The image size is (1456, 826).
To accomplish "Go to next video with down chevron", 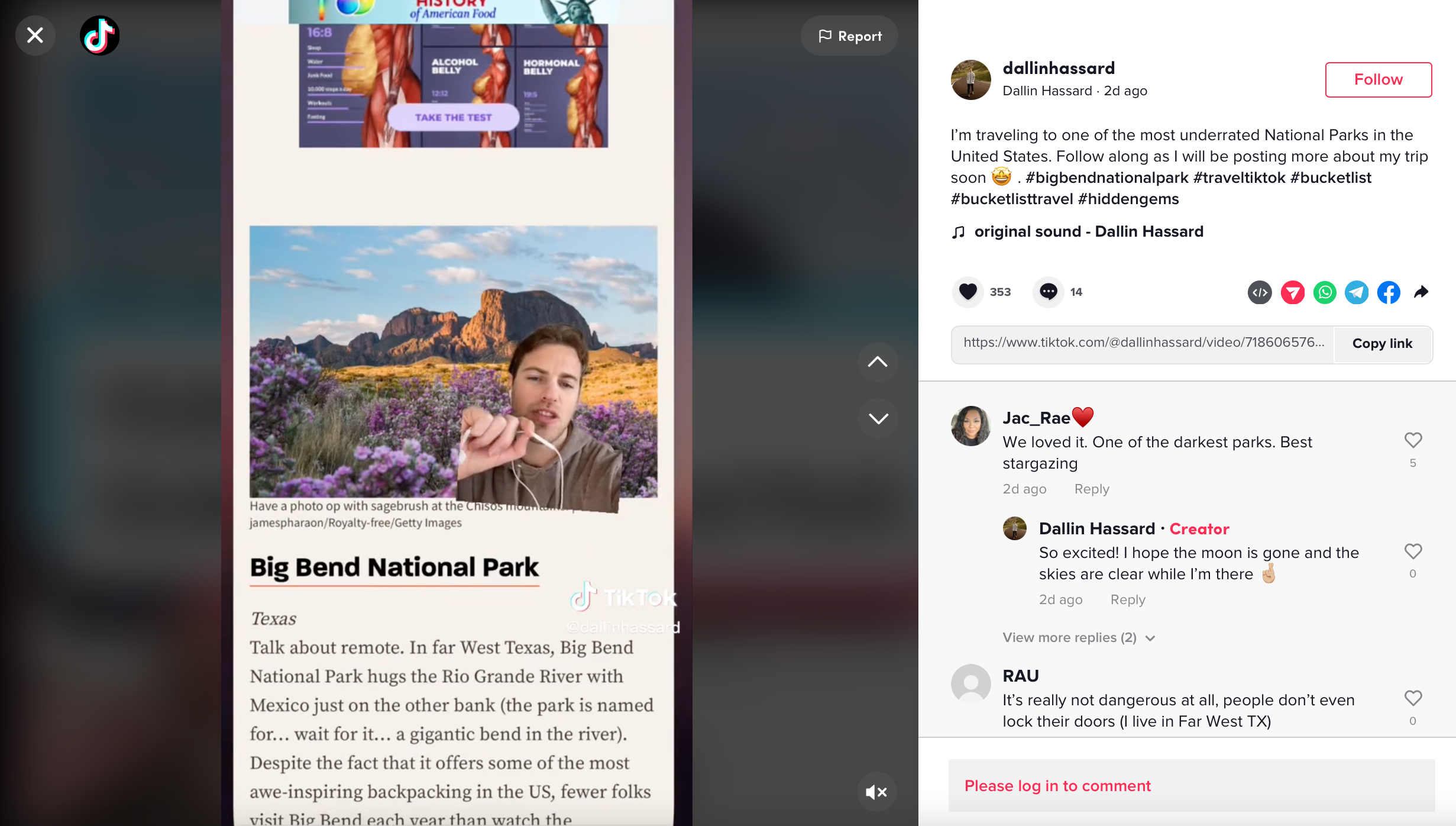I will click(878, 418).
